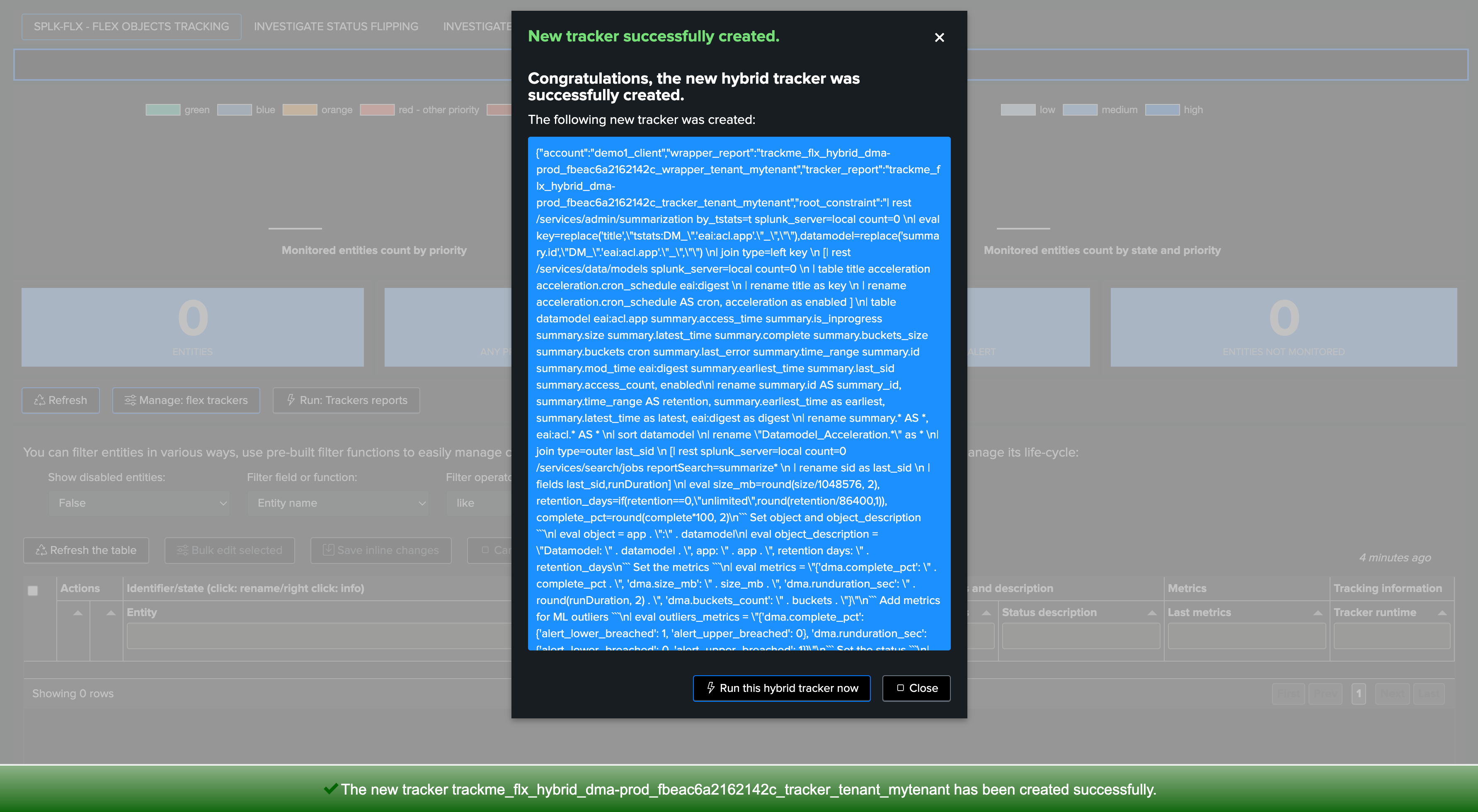Click Status description filter input
The image size is (1478, 812).
[x=1081, y=636]
